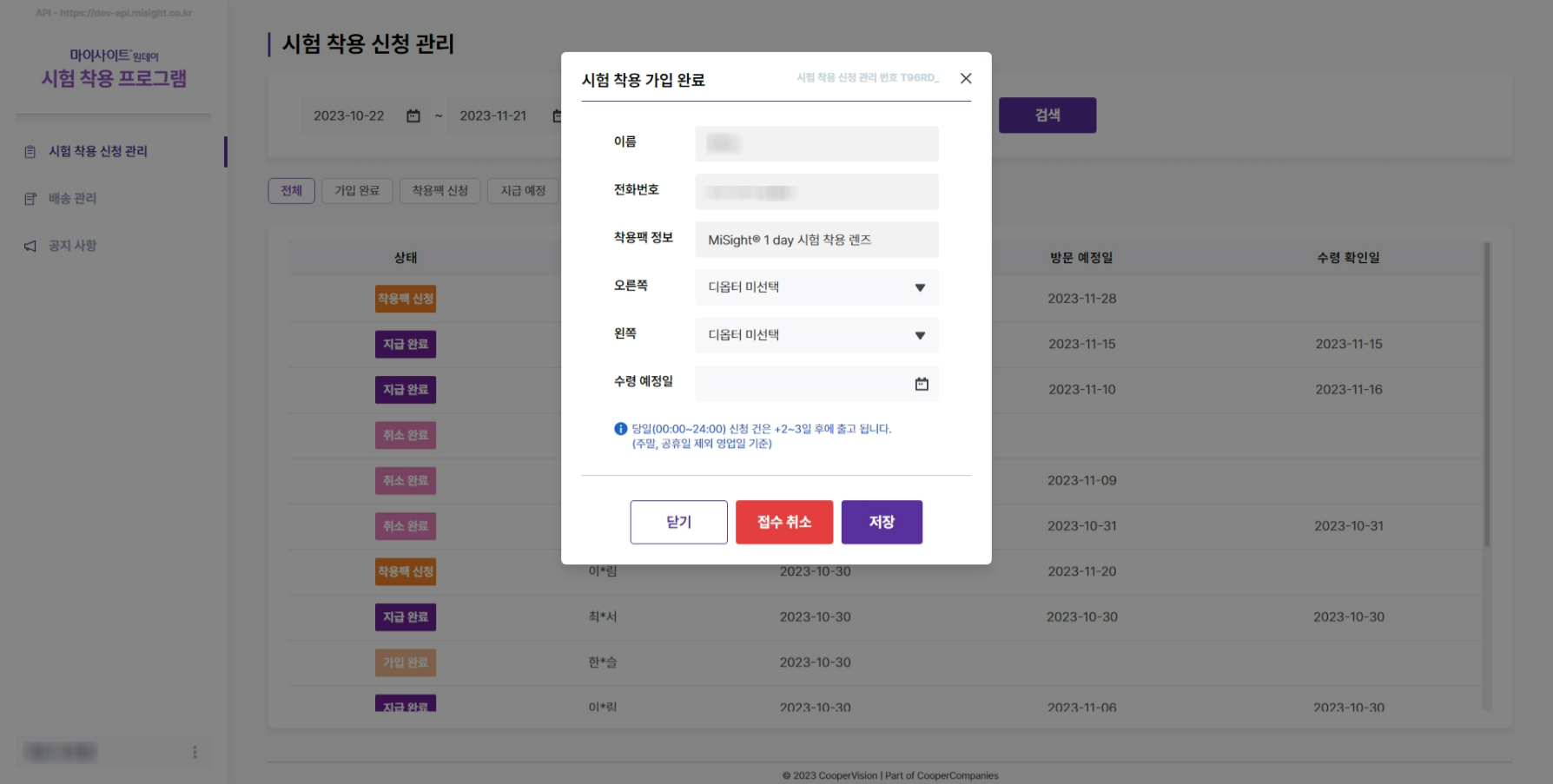This screenshot has width=1553, height=784.
Task: Click the 공지 사항 megaphone icon
Action: 30,247
